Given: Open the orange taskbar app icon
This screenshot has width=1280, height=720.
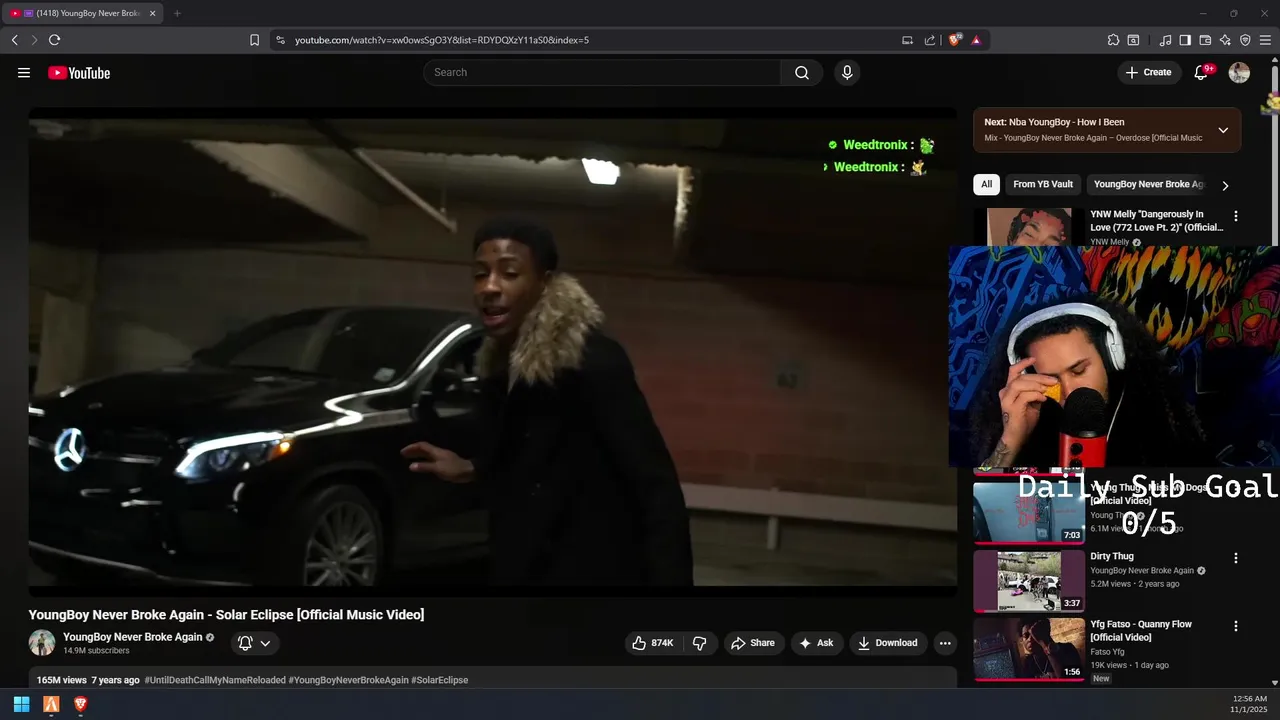Looking at the screenshot, I should (51, 704).
